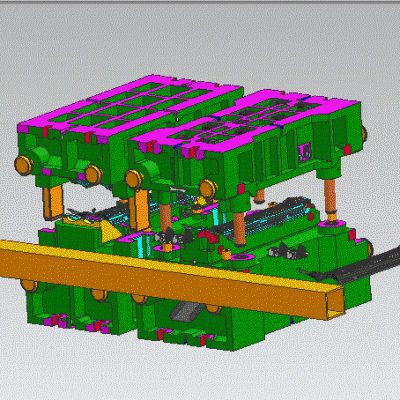Select the copper guide pillar at rear right corner

point(330,197)
